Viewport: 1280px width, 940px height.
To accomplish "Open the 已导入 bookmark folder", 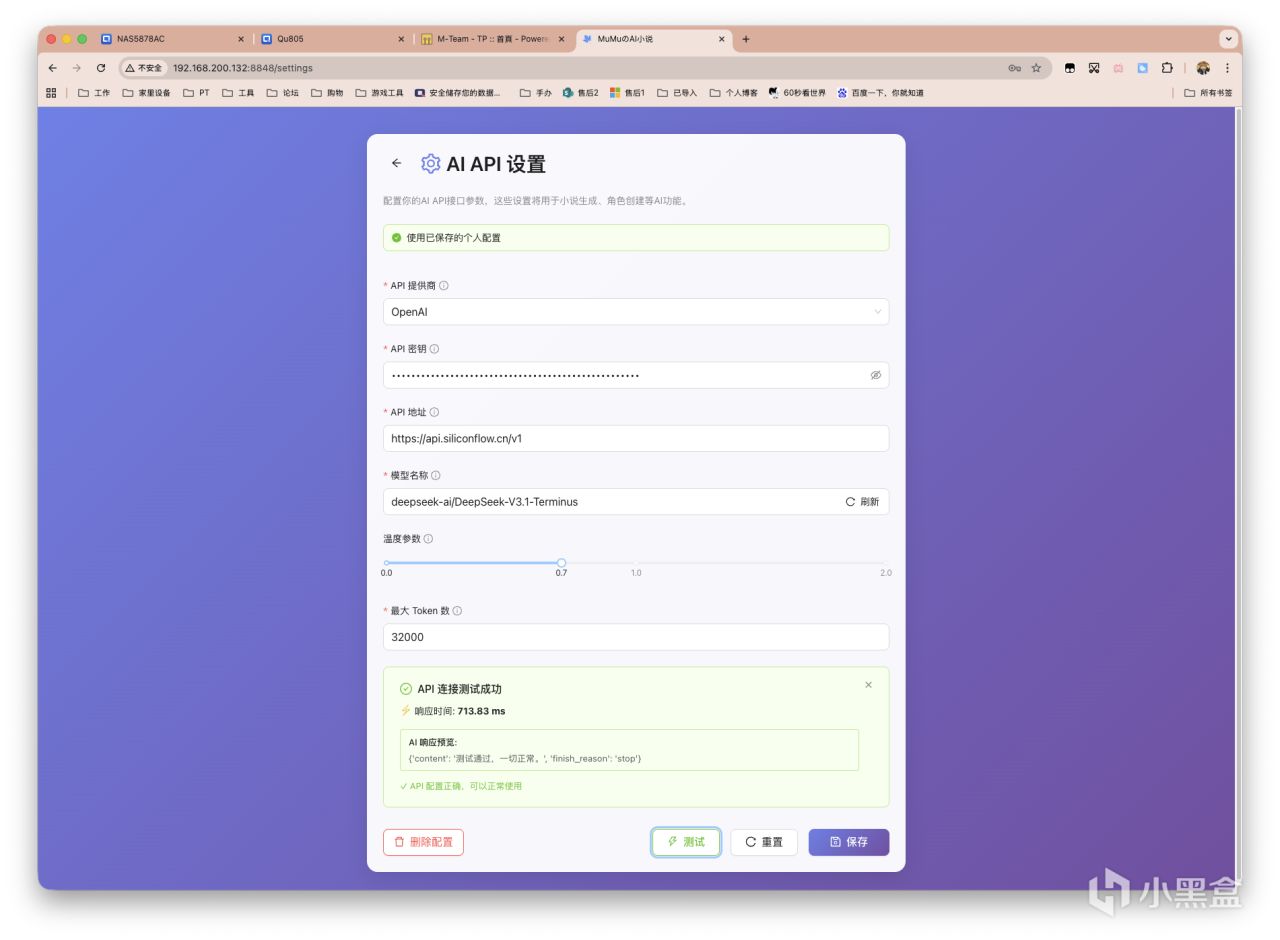I will [677, 93].
